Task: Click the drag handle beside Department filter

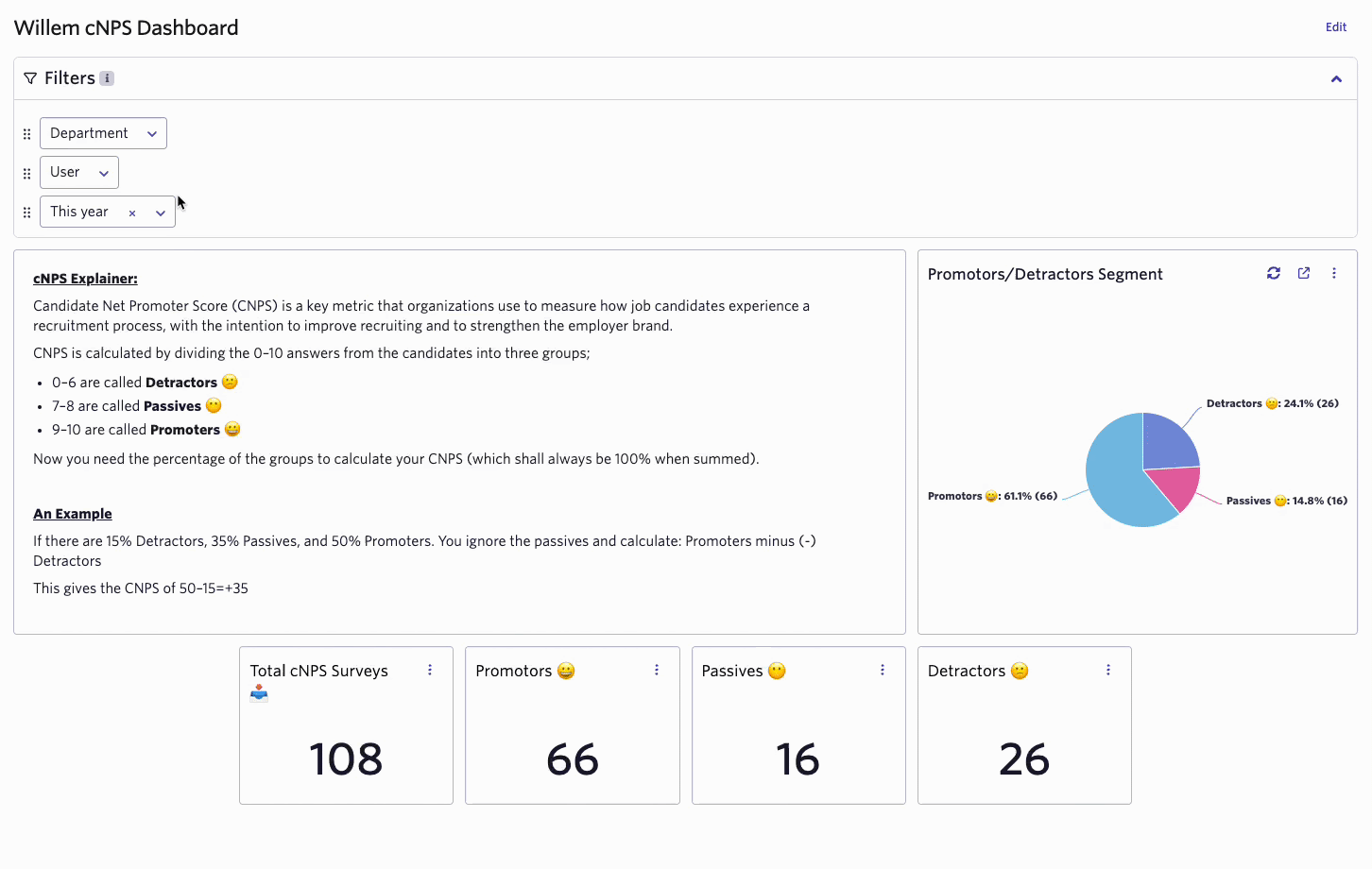Action: [26, 134]
